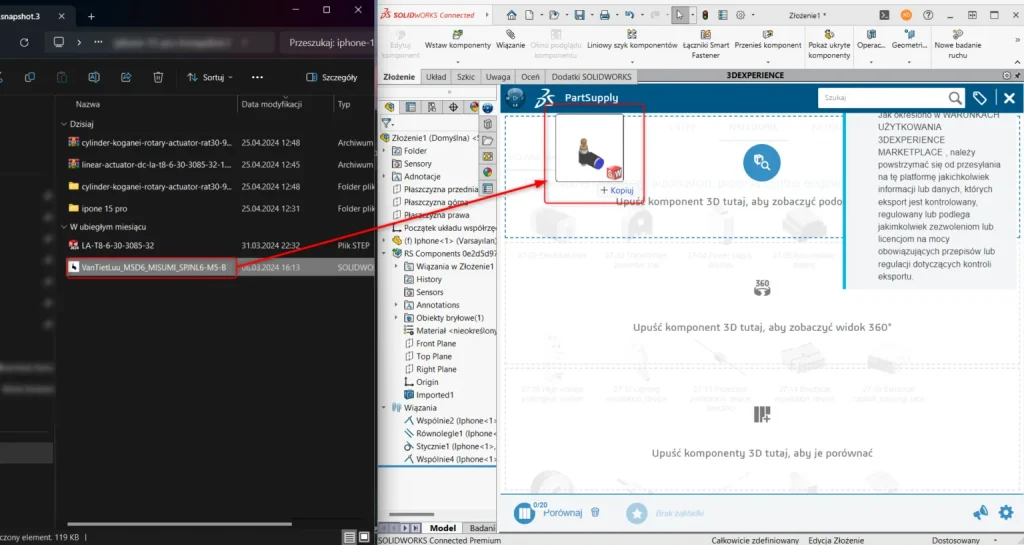Click Liniowy szyk komponentów tool
This screenshot has height=545, width=1024.
[x=632, y=40]
